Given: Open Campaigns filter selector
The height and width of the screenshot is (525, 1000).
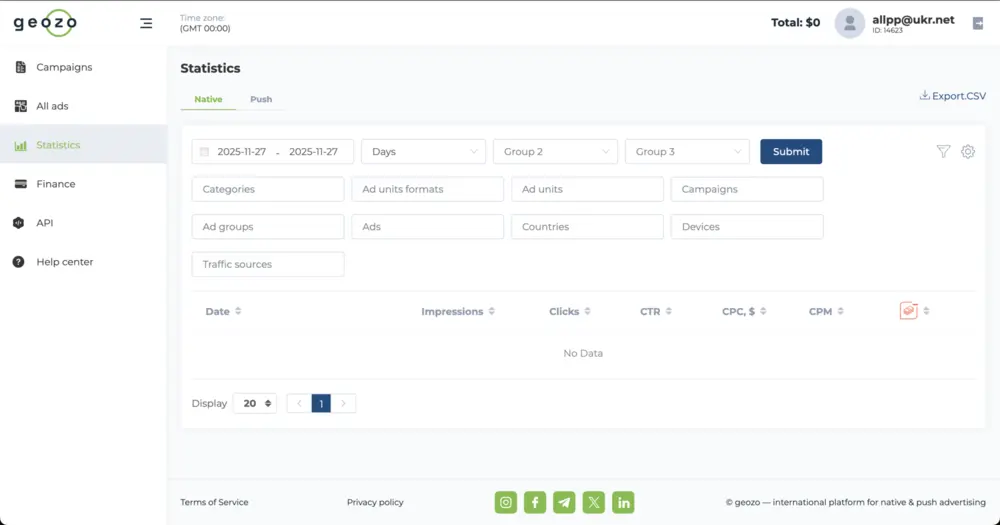Looking at the screenshot, I should click(747, 189).
